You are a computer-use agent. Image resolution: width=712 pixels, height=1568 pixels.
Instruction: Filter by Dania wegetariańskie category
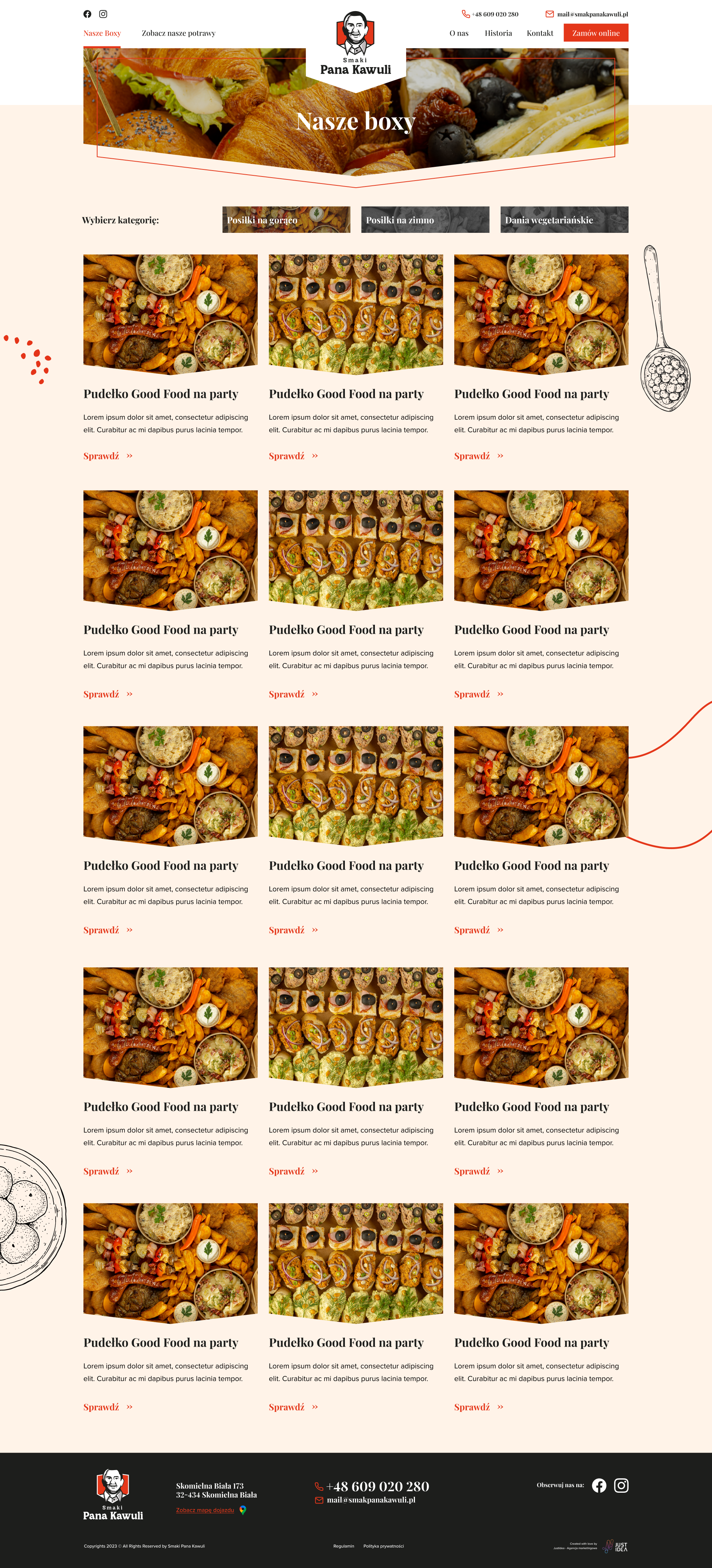[x=564, y=220]
